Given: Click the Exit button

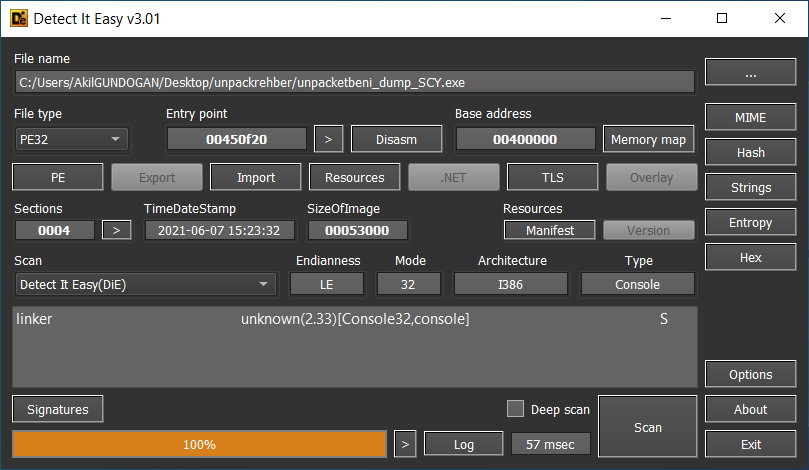Looking at the screenshot, I should pos(750,444).
